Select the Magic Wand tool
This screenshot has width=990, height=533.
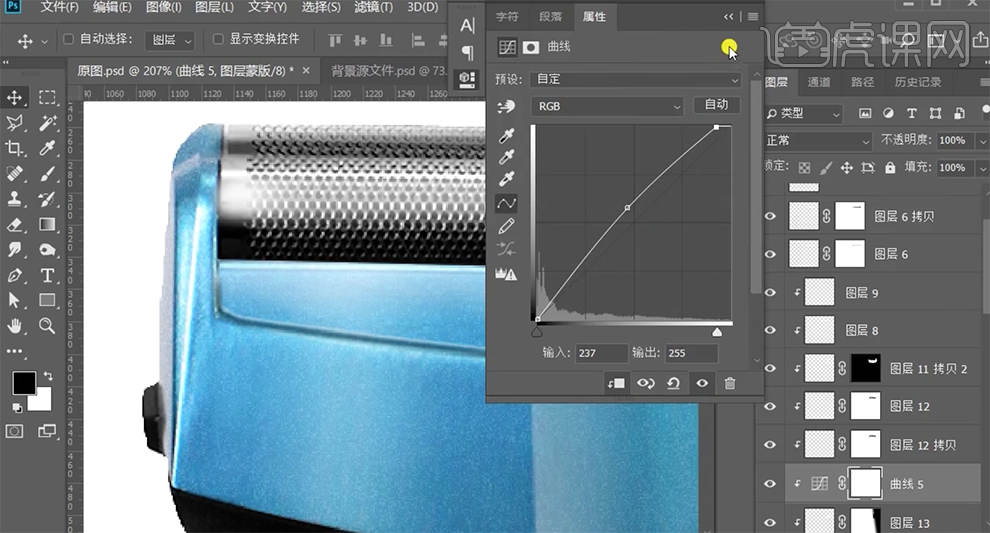pos(47,123)
